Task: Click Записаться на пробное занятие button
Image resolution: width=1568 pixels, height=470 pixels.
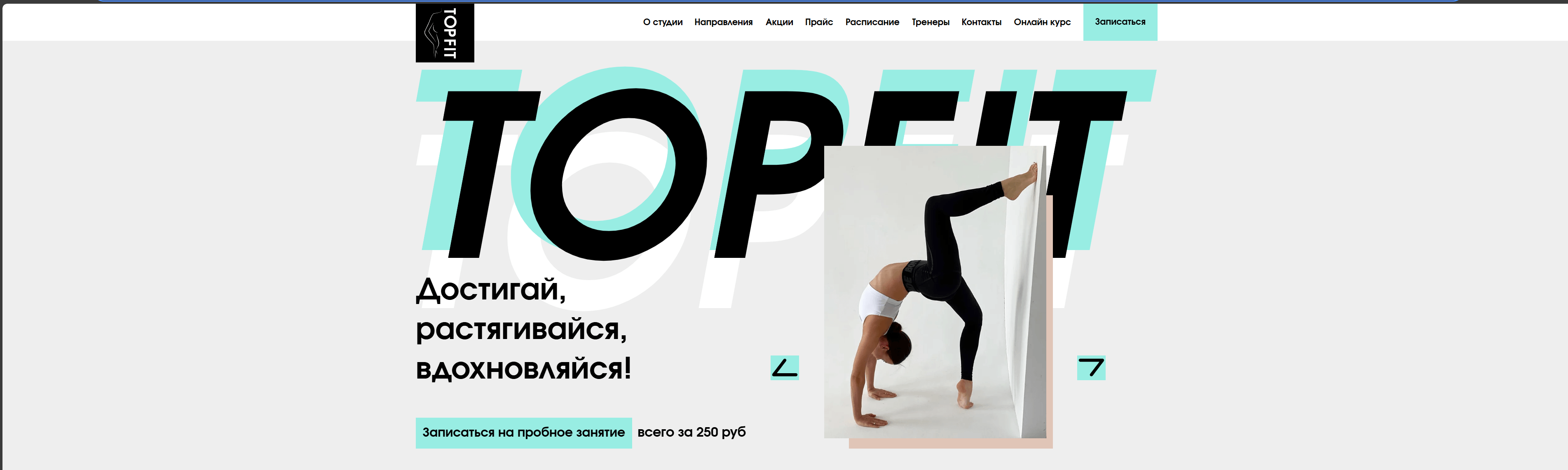Action: point(523,432)
